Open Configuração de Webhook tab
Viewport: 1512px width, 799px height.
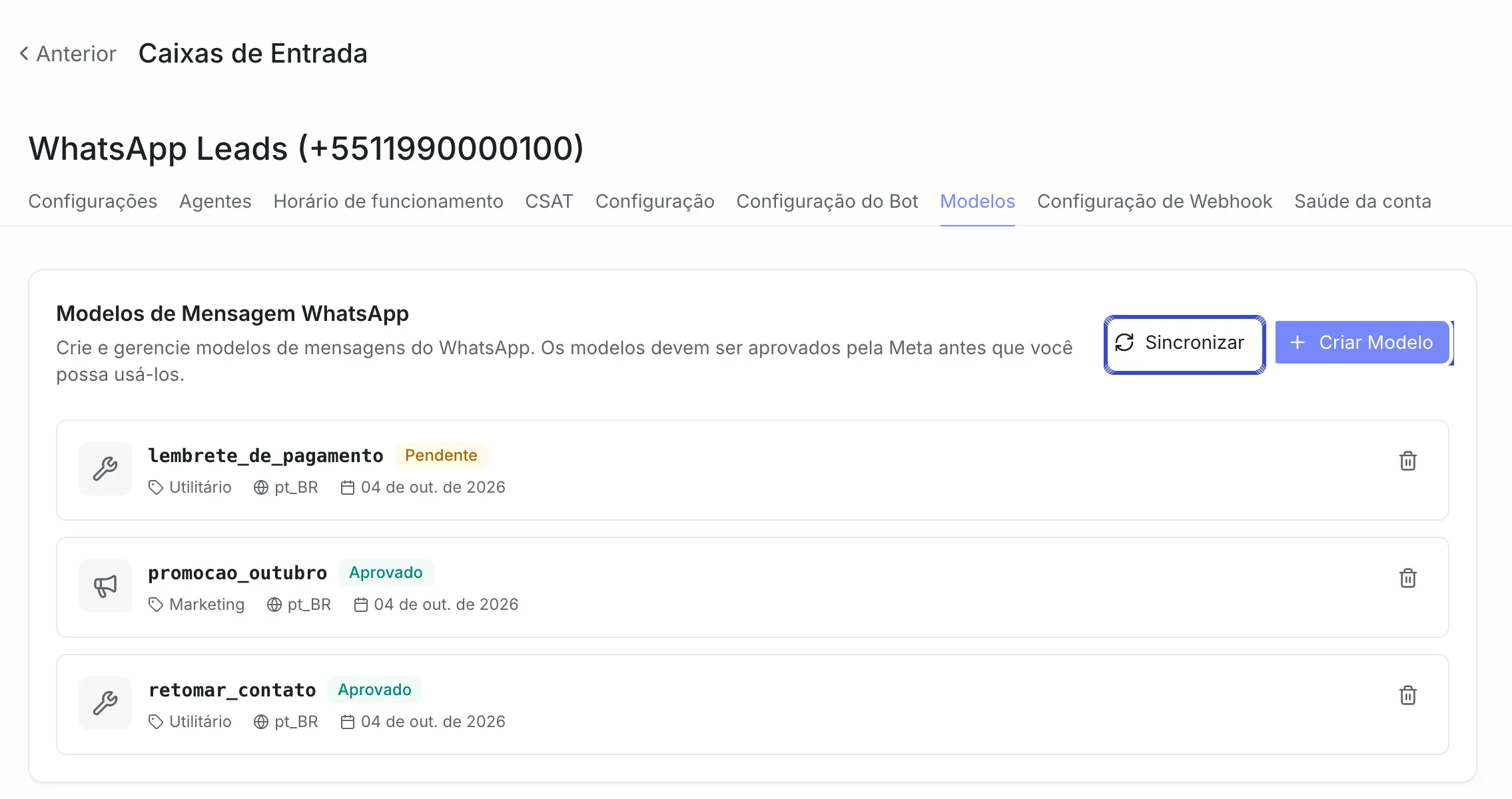tap(1154, 201)
